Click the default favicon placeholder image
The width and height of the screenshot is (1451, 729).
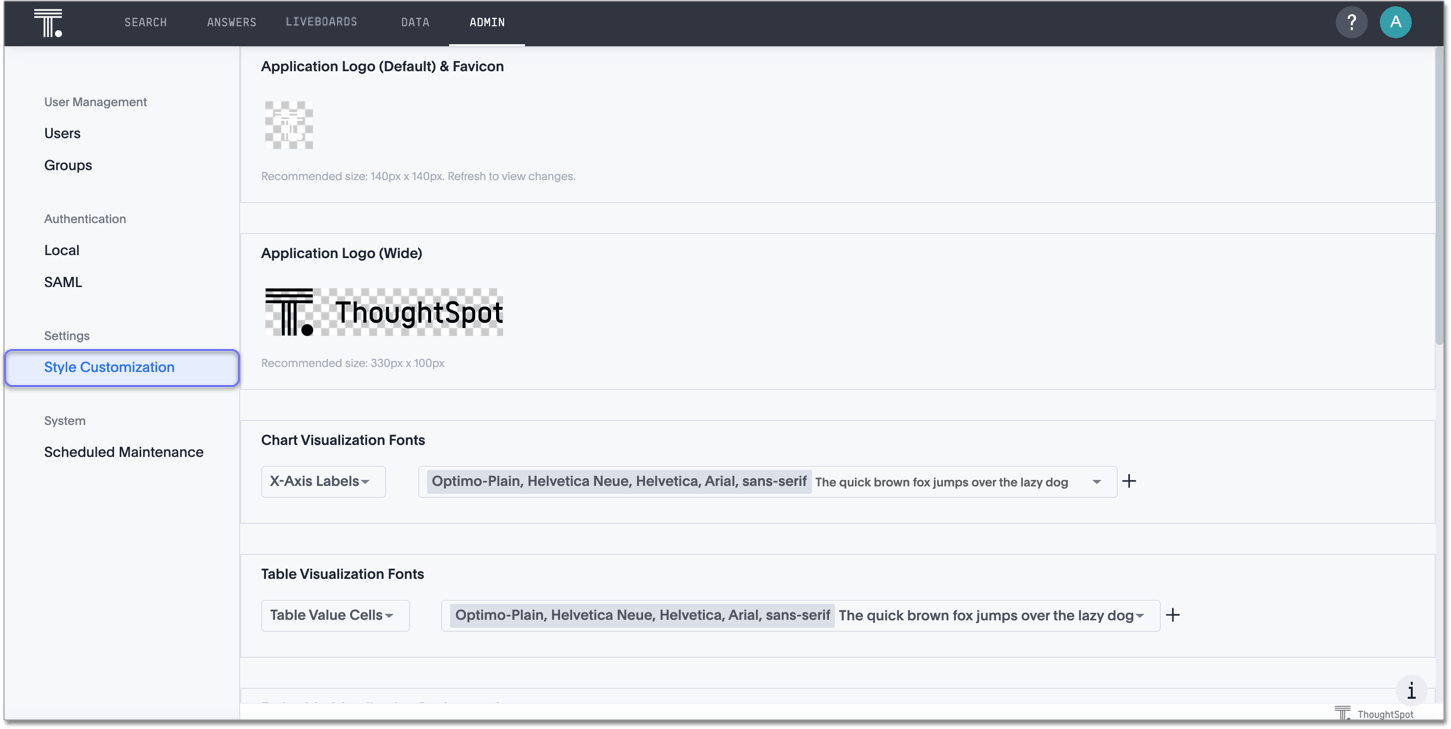coord(289,125)
